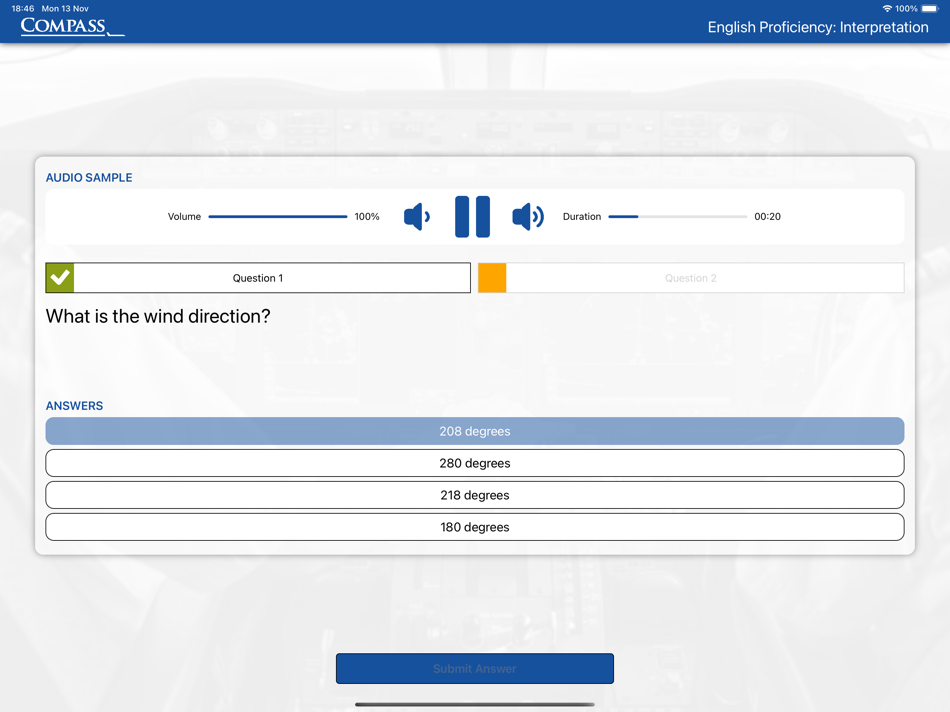This screenshot has height=712, width=950.
Task: Raise volume with the loud speaker icon
Action: point(528,216)
